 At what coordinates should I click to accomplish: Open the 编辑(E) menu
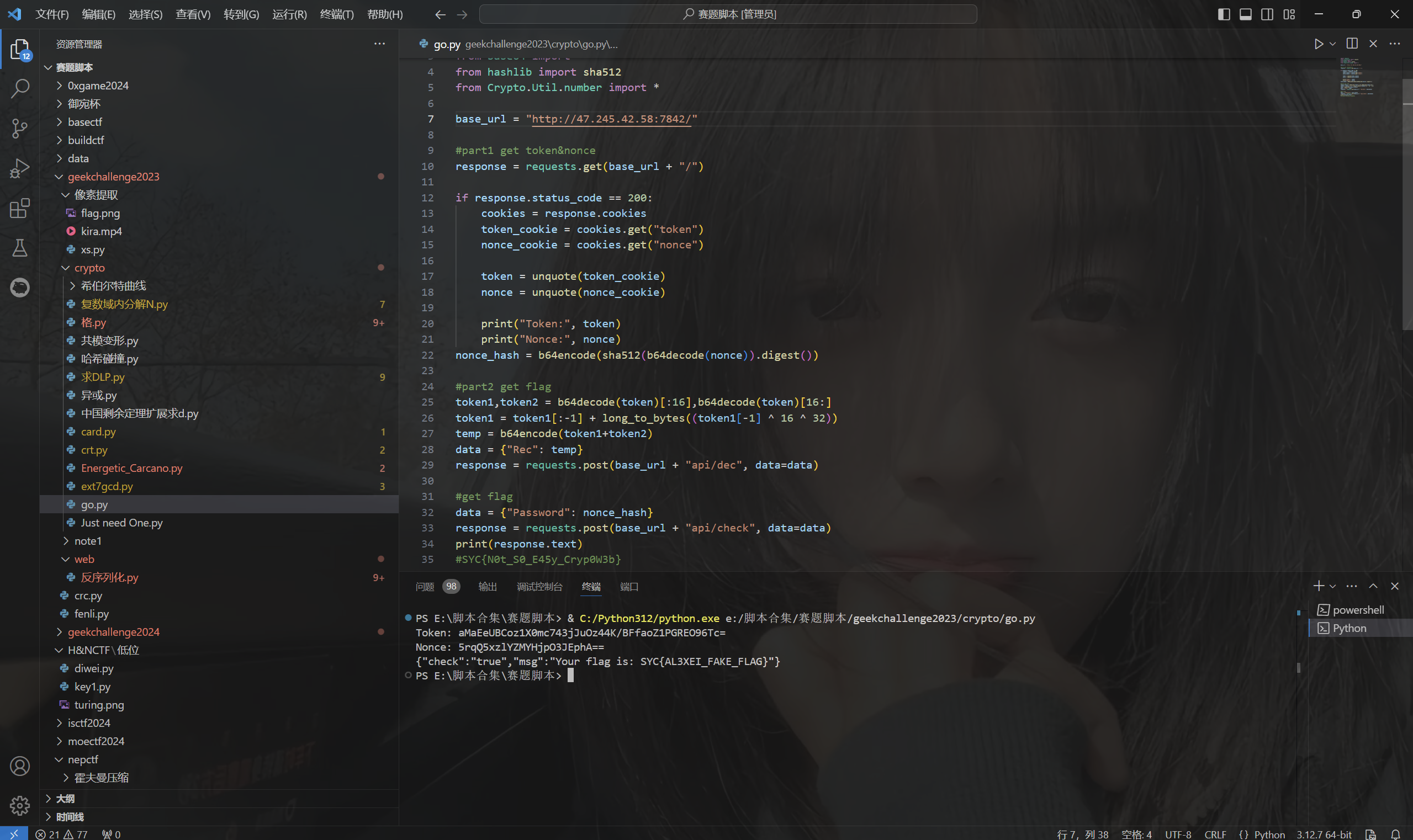[98, 14]
